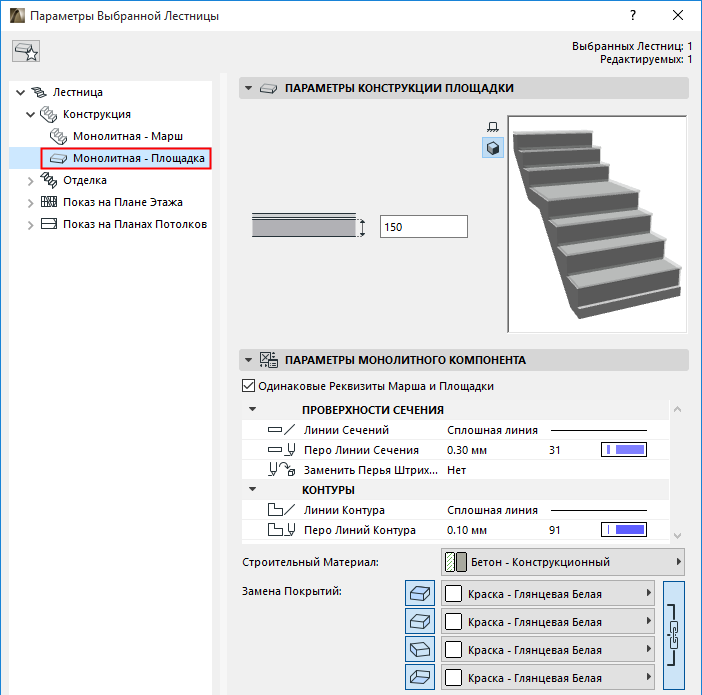Click parameters list scroll down arrow
The image size is (702, 695).
click(678, 536)
